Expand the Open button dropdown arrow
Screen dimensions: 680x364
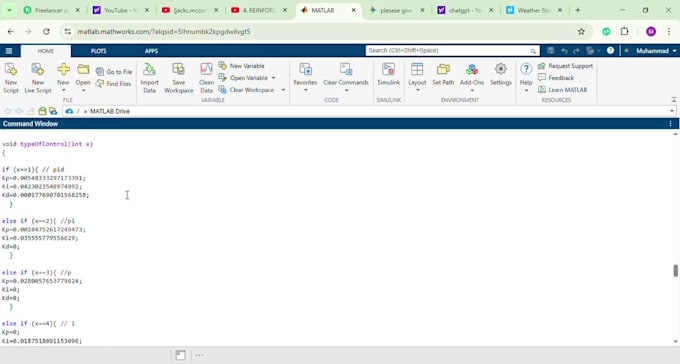(83, 90)
